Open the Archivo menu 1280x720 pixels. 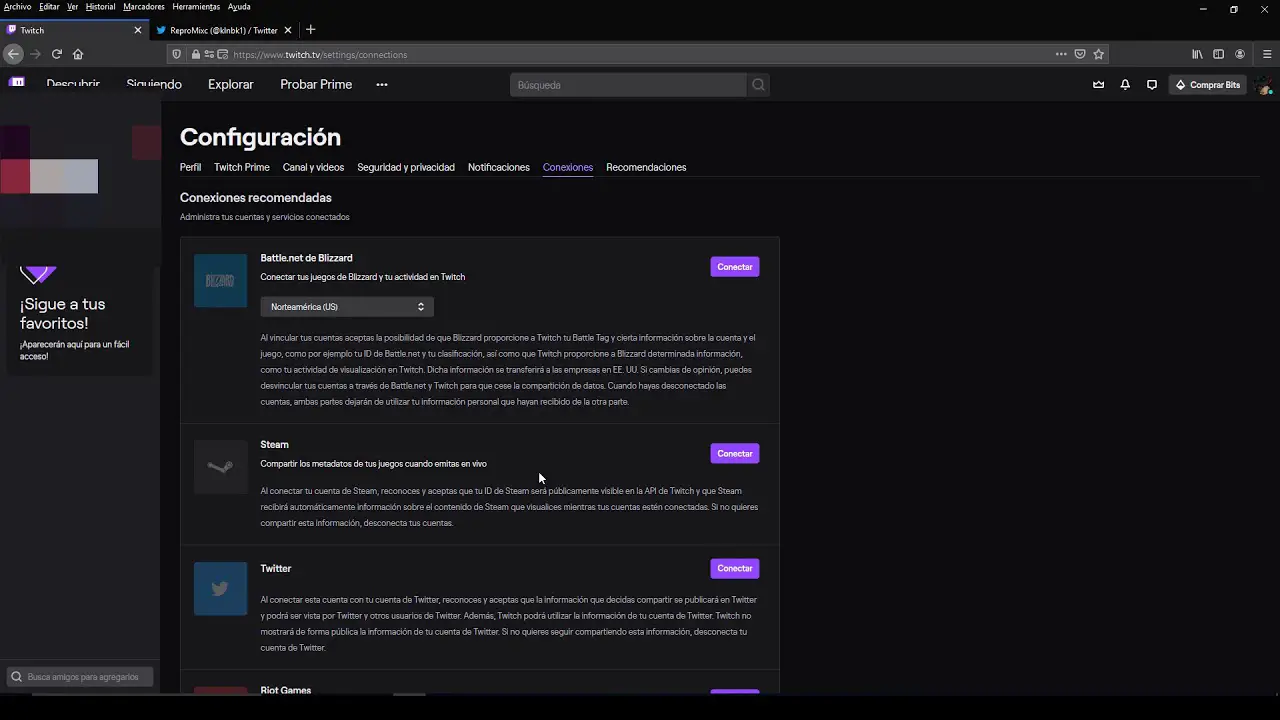(17, 7)
